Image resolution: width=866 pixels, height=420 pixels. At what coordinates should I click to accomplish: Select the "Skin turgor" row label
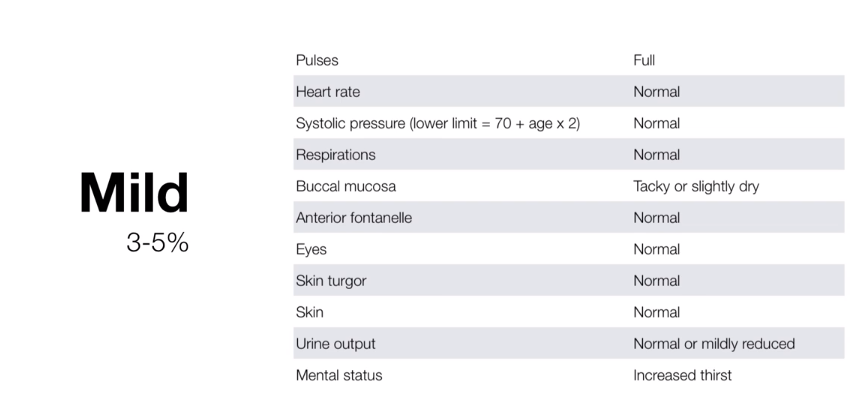[331, 281]
